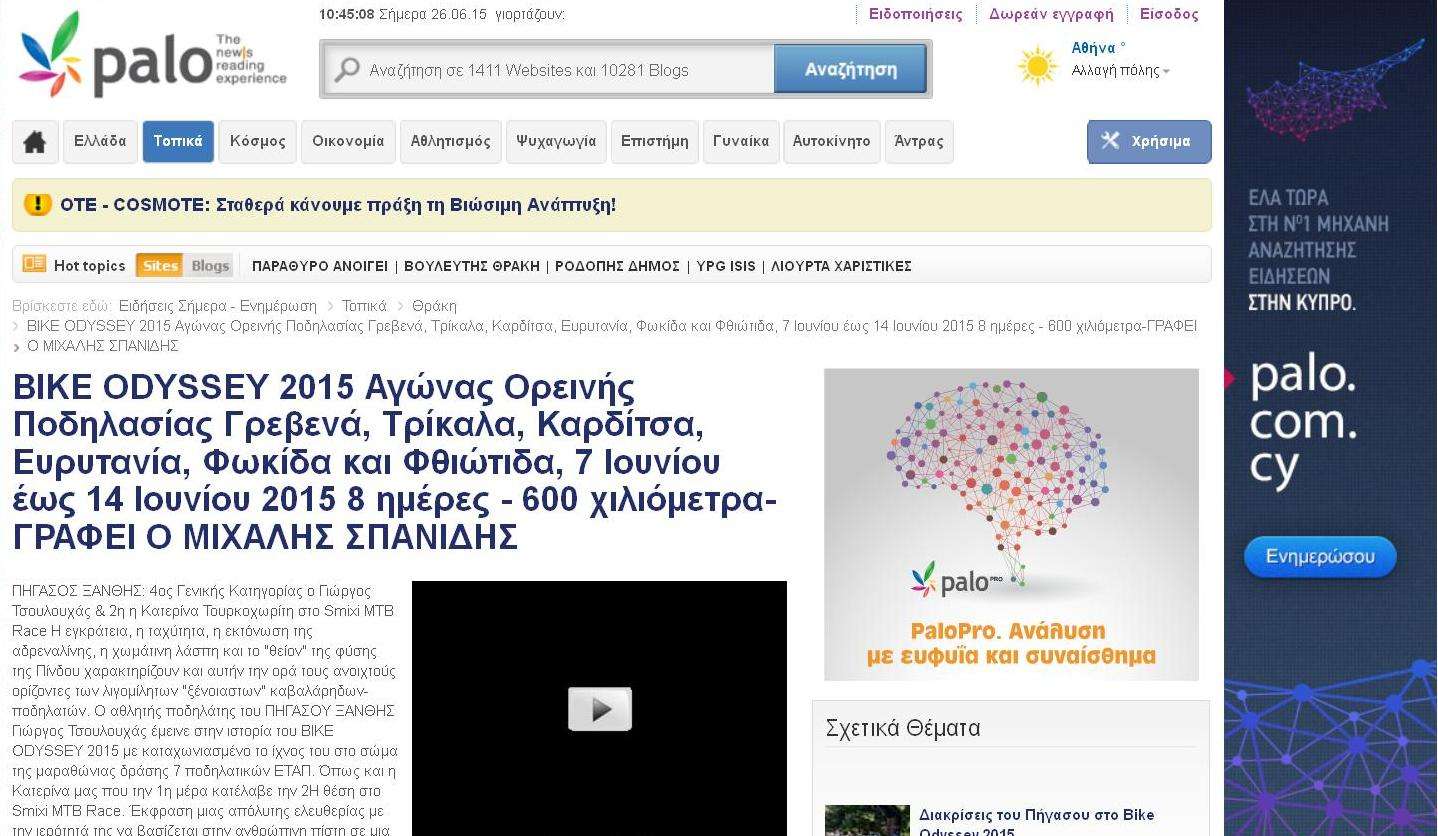Open hot topic ΛΙΟΥΡΤΑ ΧΑΡΙΣΤΙΚΕΣ
The height and width of the screenshot is (836, 1438).
coord(842,266)
